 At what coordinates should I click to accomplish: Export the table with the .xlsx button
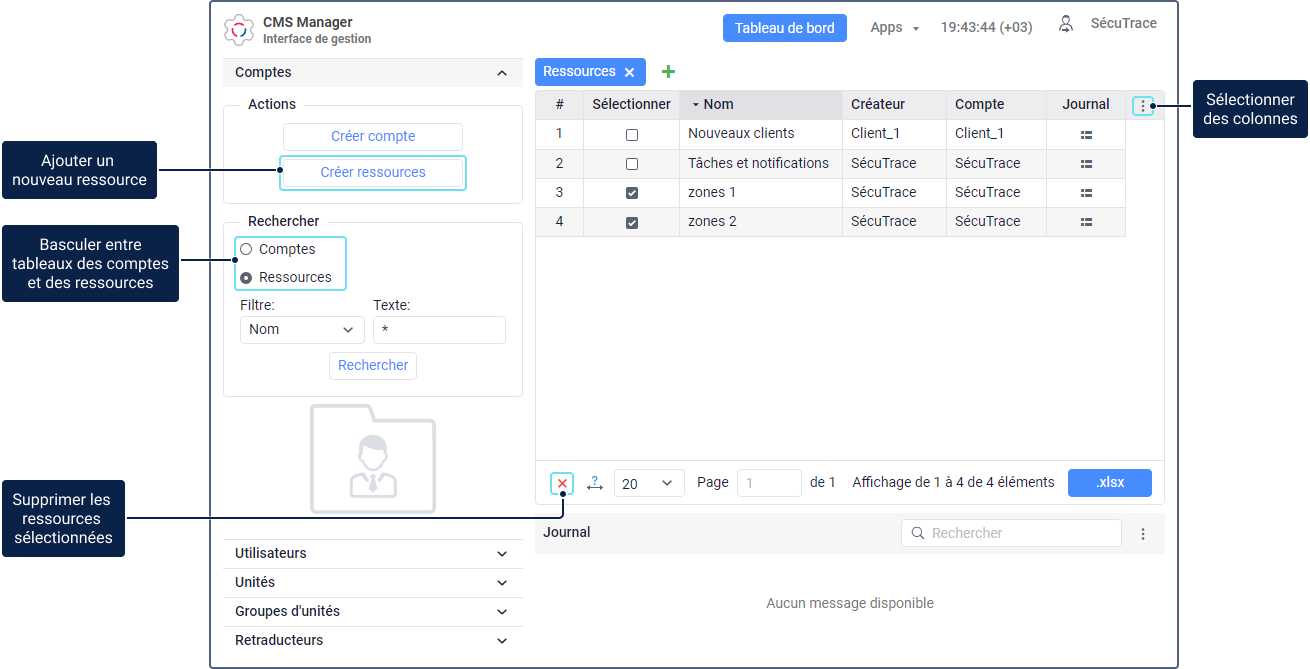tap(1109, 483)
